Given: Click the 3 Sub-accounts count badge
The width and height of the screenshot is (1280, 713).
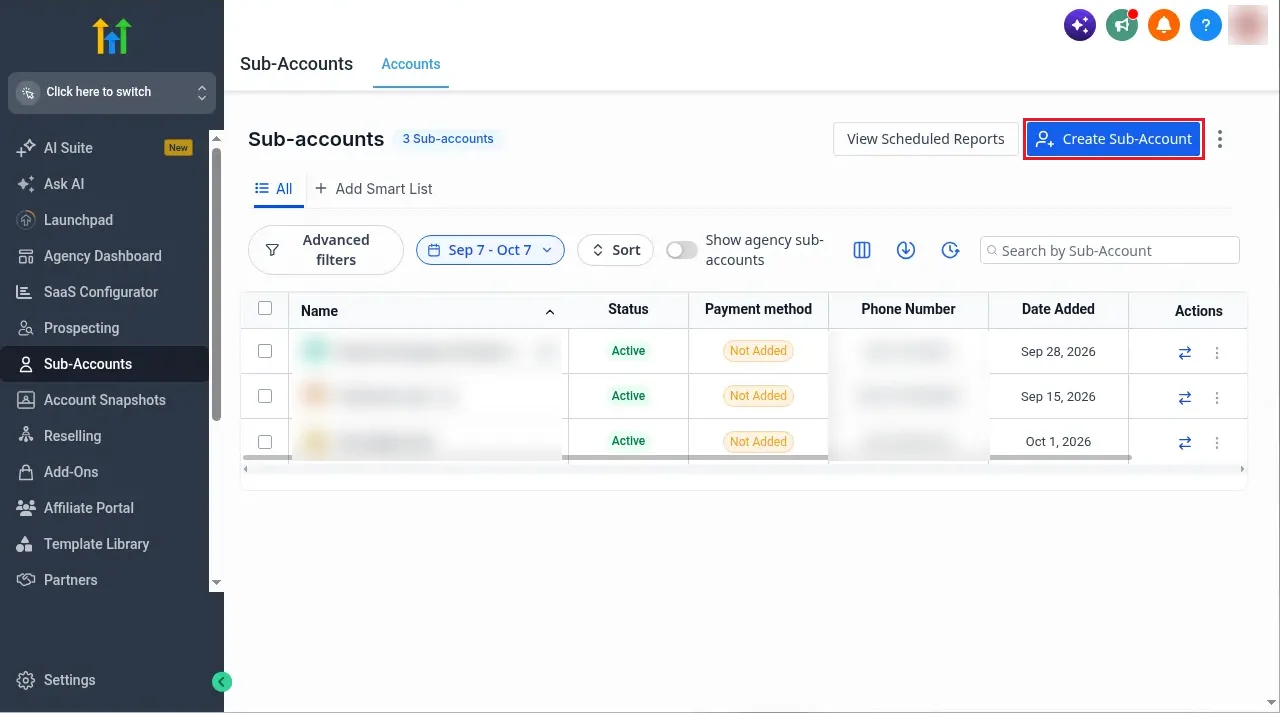Looking at the screenshot, I should (x=448, y=139).
